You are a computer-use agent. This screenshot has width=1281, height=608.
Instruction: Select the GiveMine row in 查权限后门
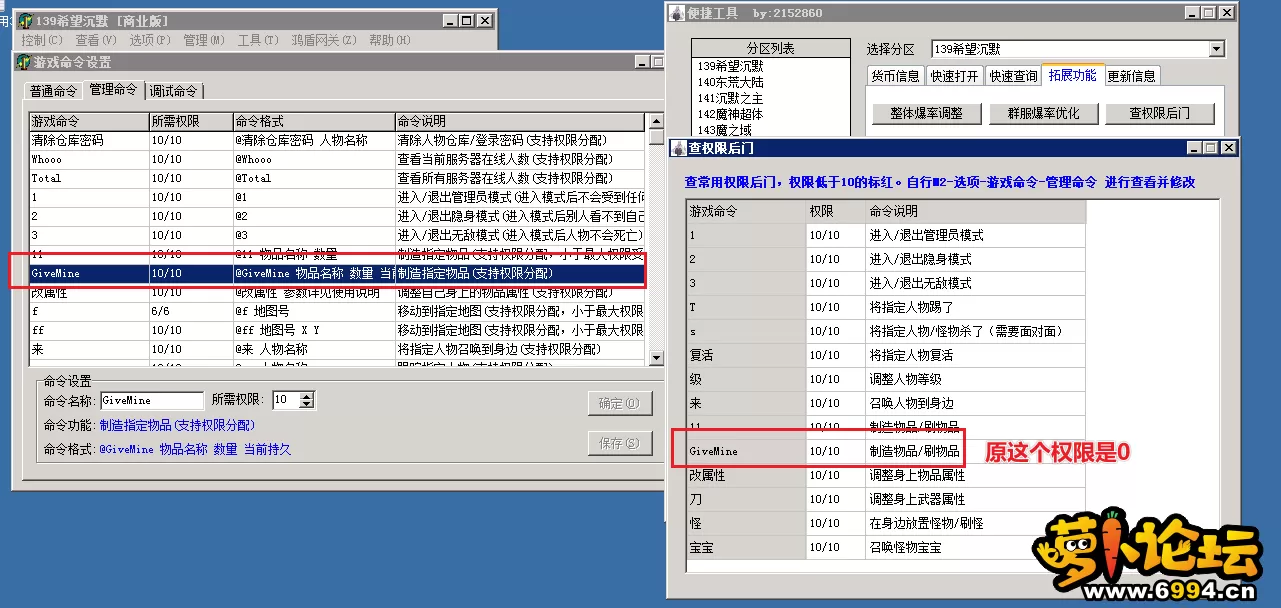[x=886, y=451]
